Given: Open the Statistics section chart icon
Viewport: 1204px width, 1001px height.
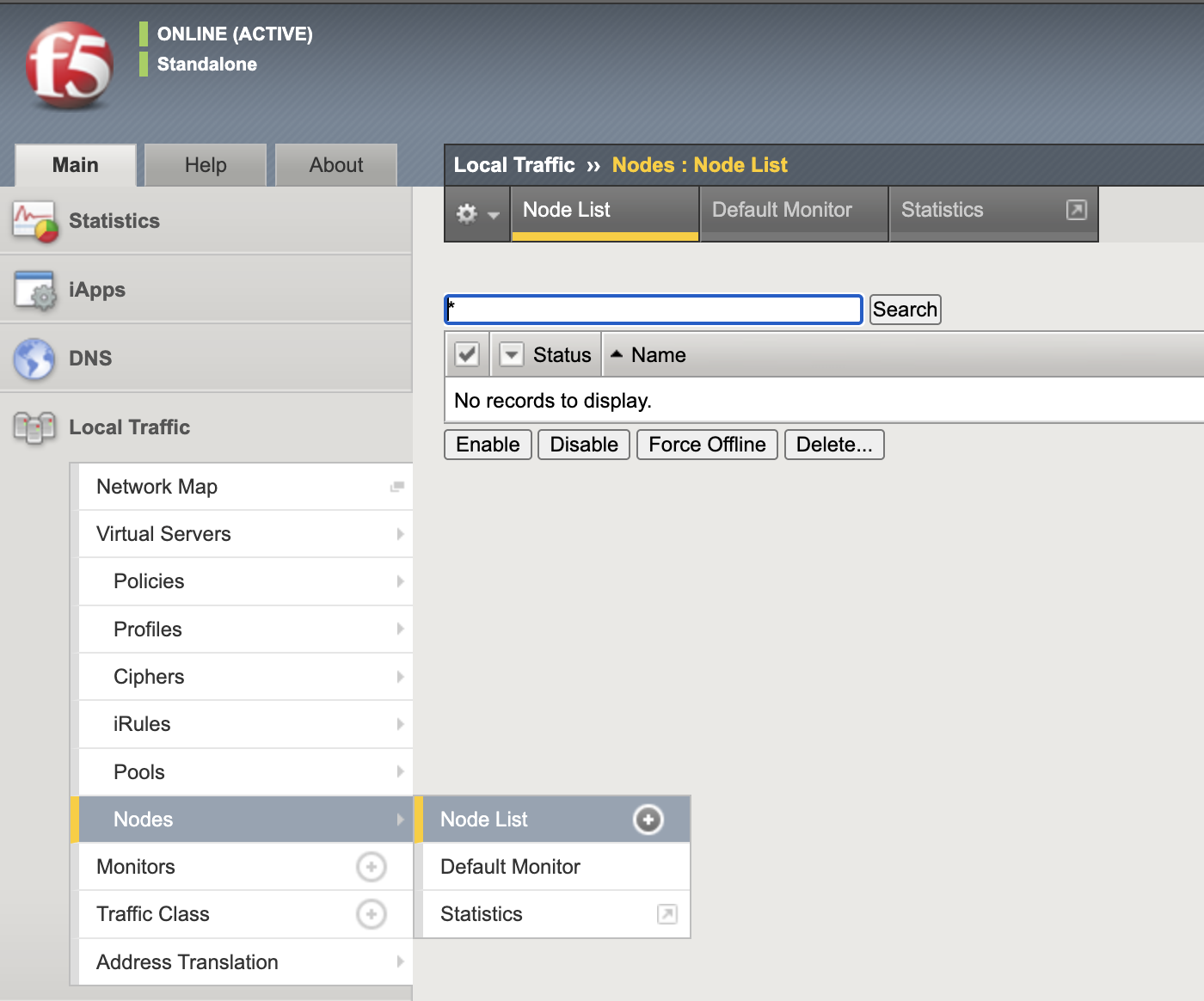Looking at the screenshot, I should pos(34,221).
